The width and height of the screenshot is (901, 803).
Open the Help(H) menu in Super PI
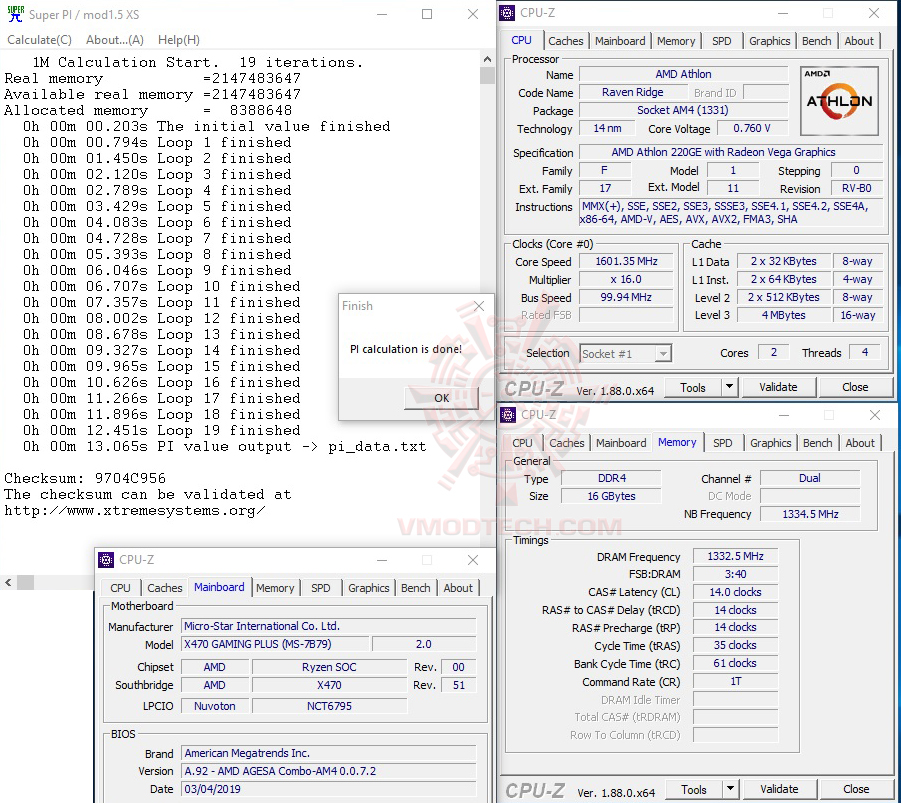pyautogui.click(x=179, y=40)
